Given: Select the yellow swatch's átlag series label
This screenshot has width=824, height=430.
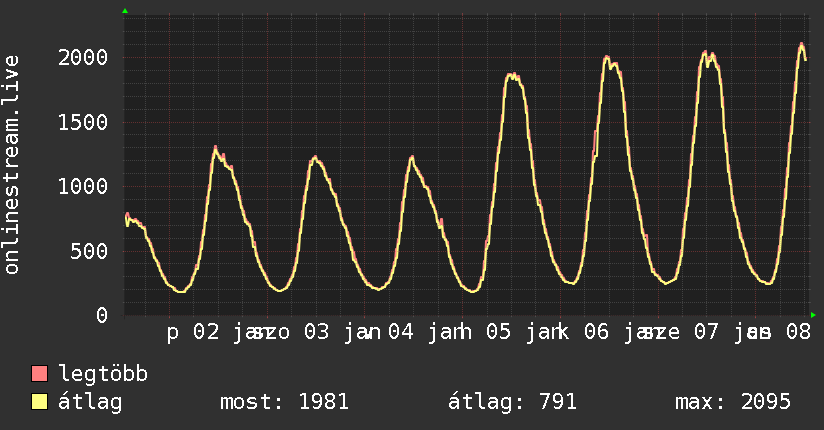Looking at the screenshot, I should [90, 402].
